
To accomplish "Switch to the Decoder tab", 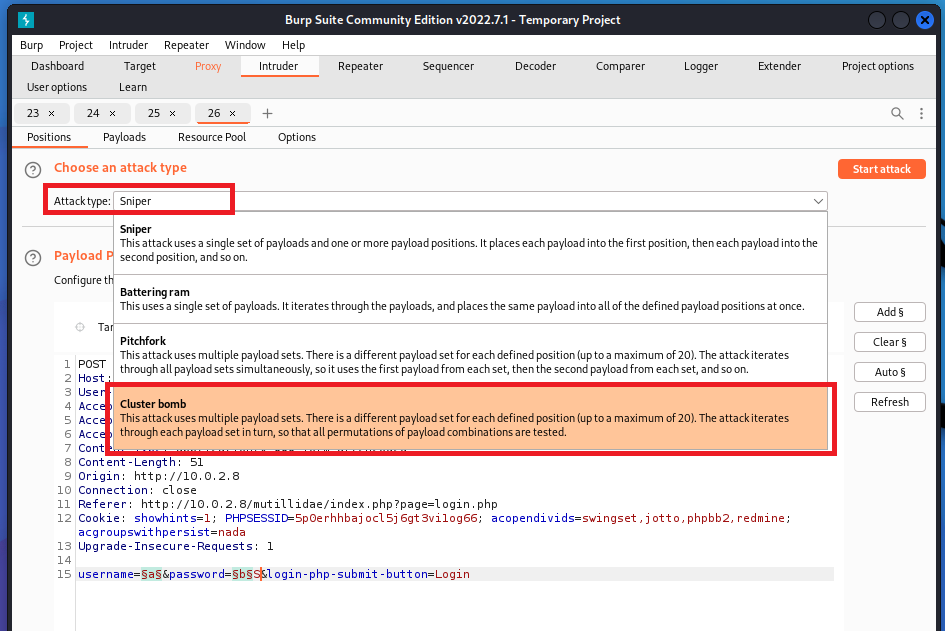I will tap(535, 66).
